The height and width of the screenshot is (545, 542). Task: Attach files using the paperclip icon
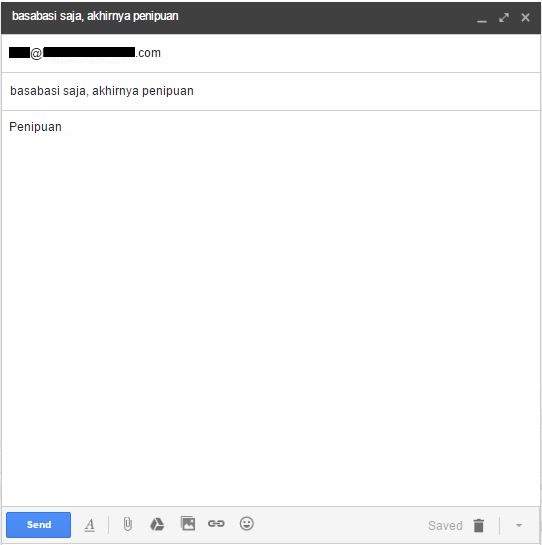pos(128,524)
